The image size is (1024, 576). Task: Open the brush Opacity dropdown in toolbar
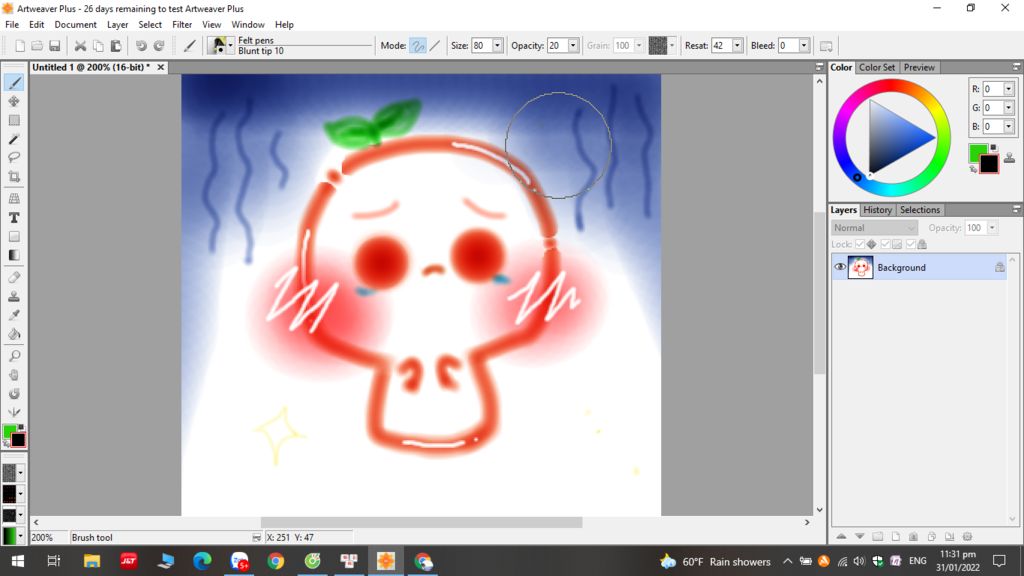tap(573, 46)
